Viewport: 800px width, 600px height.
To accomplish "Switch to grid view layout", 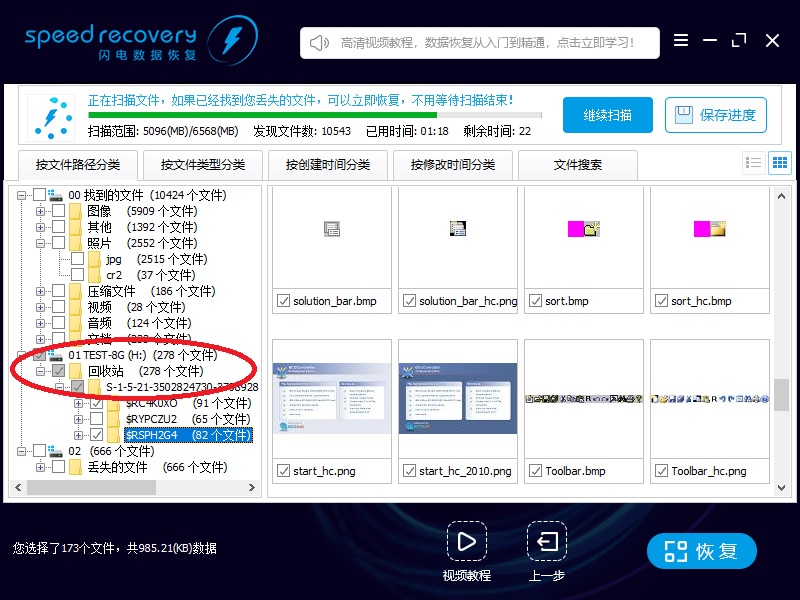I will pyautogui.click(x=780, y=162).
